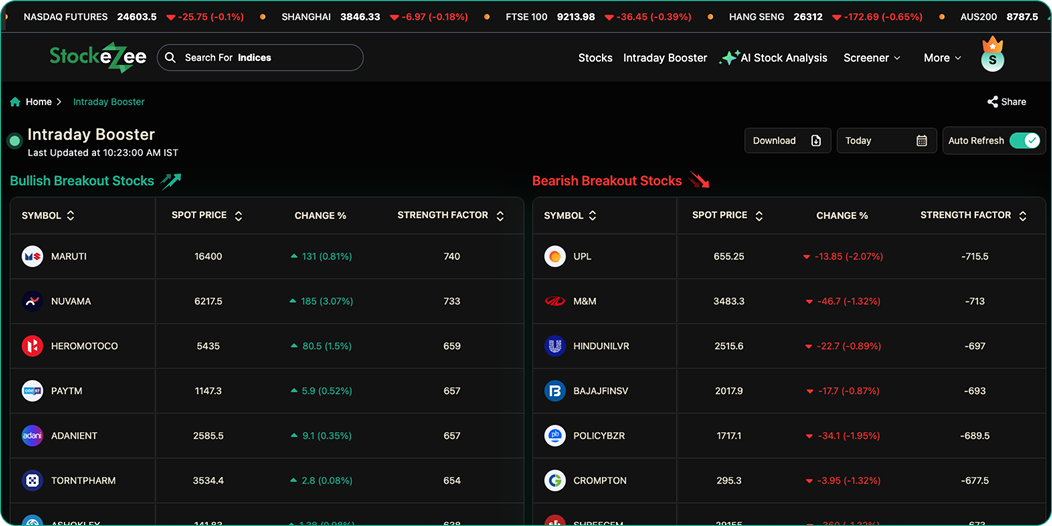The height and width of the screenshot is (526, 1052).
Task: Click the AI Stock Analysis sparkle icon
Action: pyautogui.click(x=729, y=58)
